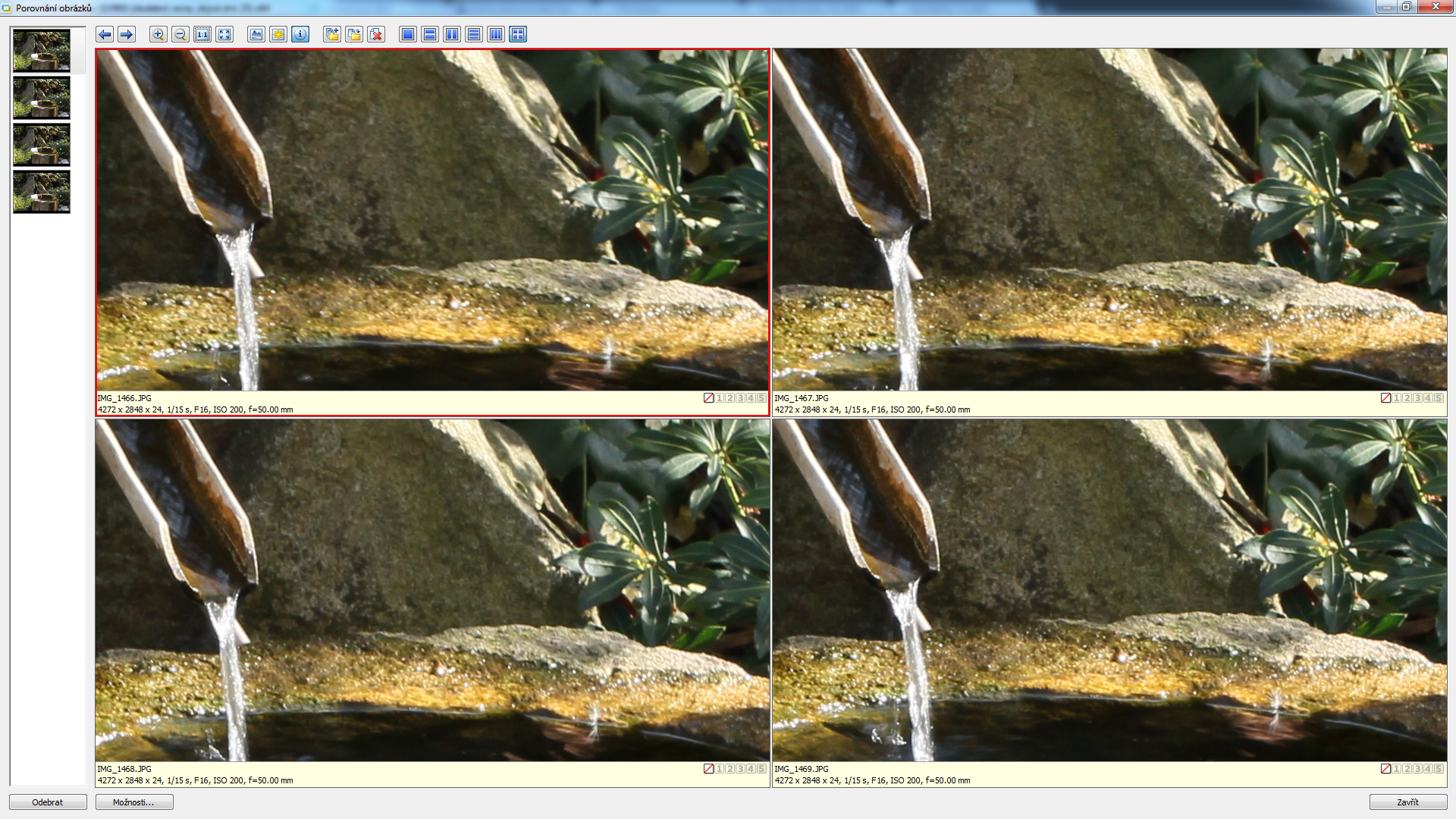Switch to single image layout
Screen dimensions: 1456x819
click(x=408, y=34)
